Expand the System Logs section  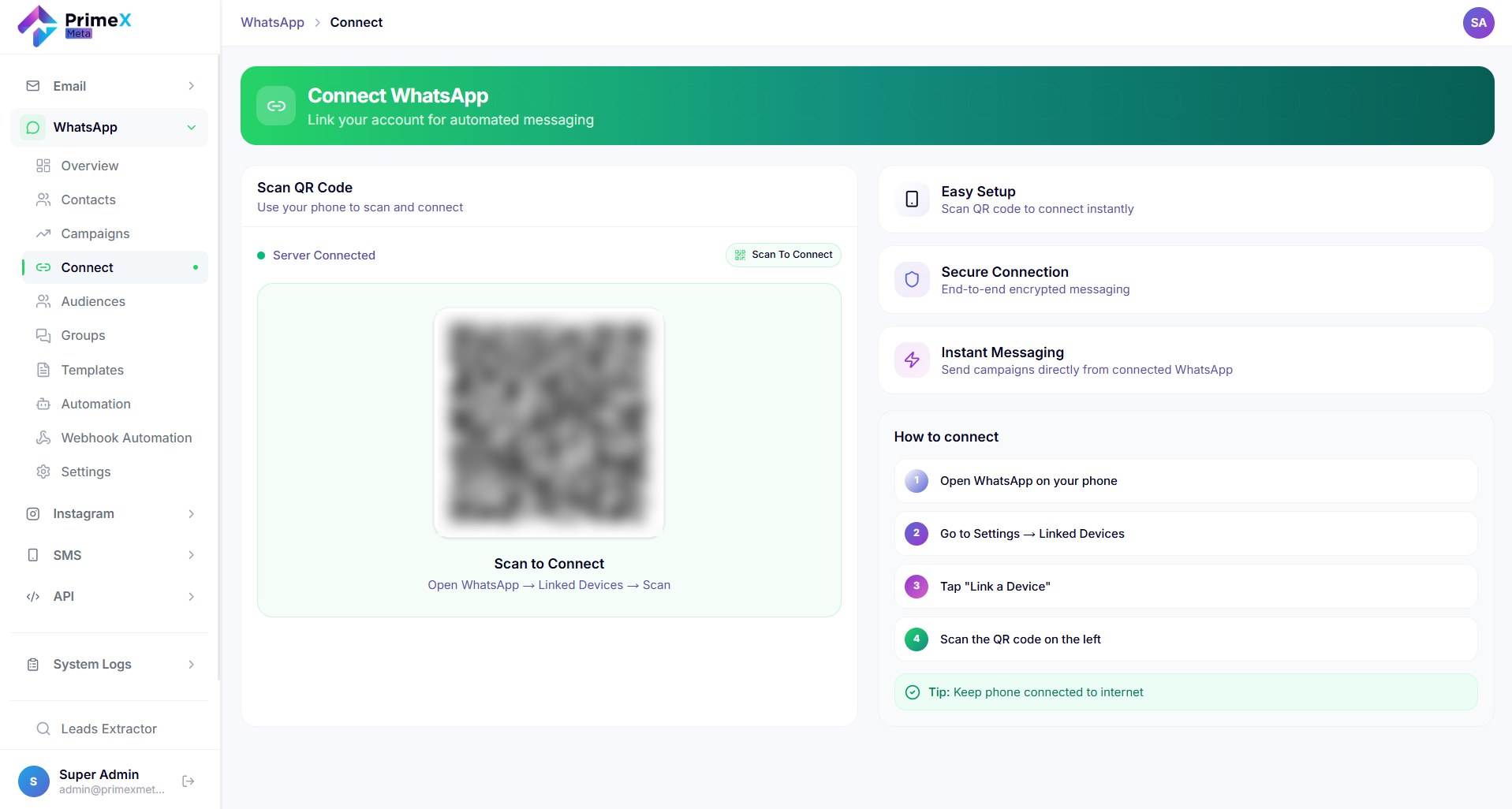click(x=110, y=665)
